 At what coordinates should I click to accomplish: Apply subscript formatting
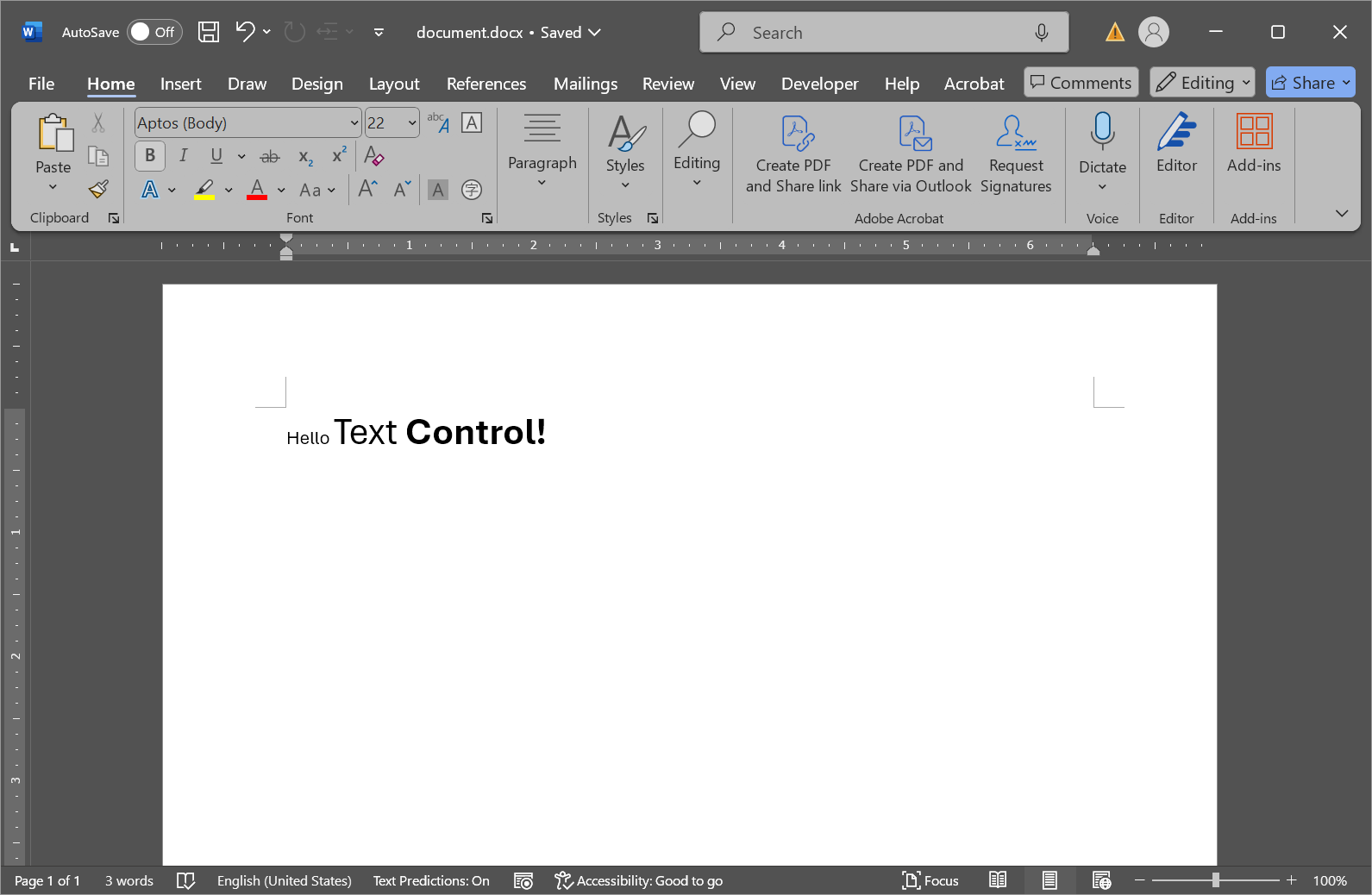[x=305, y=156]
